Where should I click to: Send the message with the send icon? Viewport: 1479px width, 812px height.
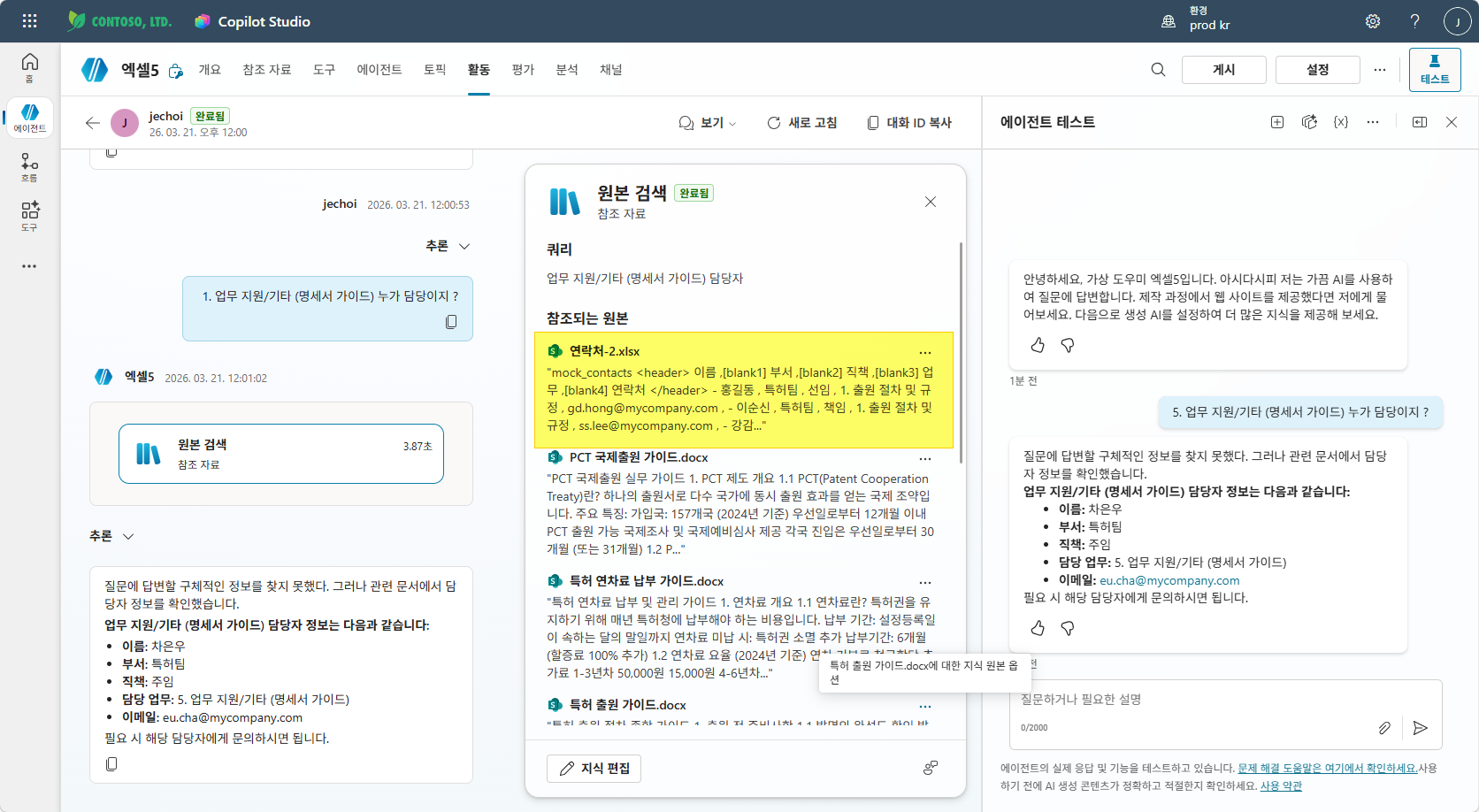pos(1421,728)
